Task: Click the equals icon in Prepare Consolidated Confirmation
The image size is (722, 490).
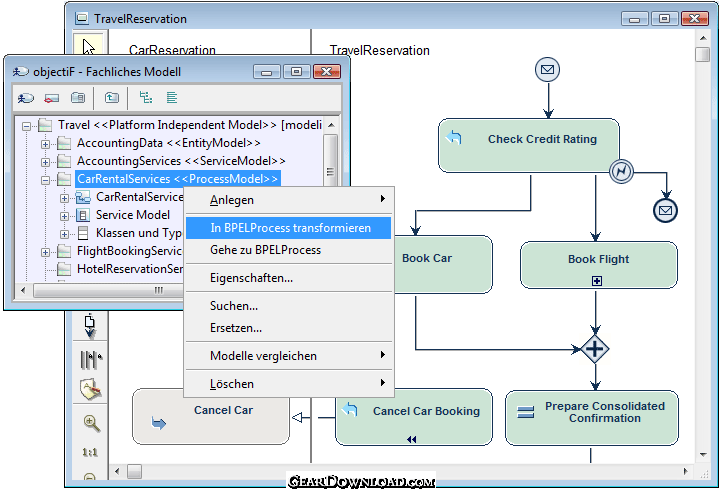Action: coord(526,412)
